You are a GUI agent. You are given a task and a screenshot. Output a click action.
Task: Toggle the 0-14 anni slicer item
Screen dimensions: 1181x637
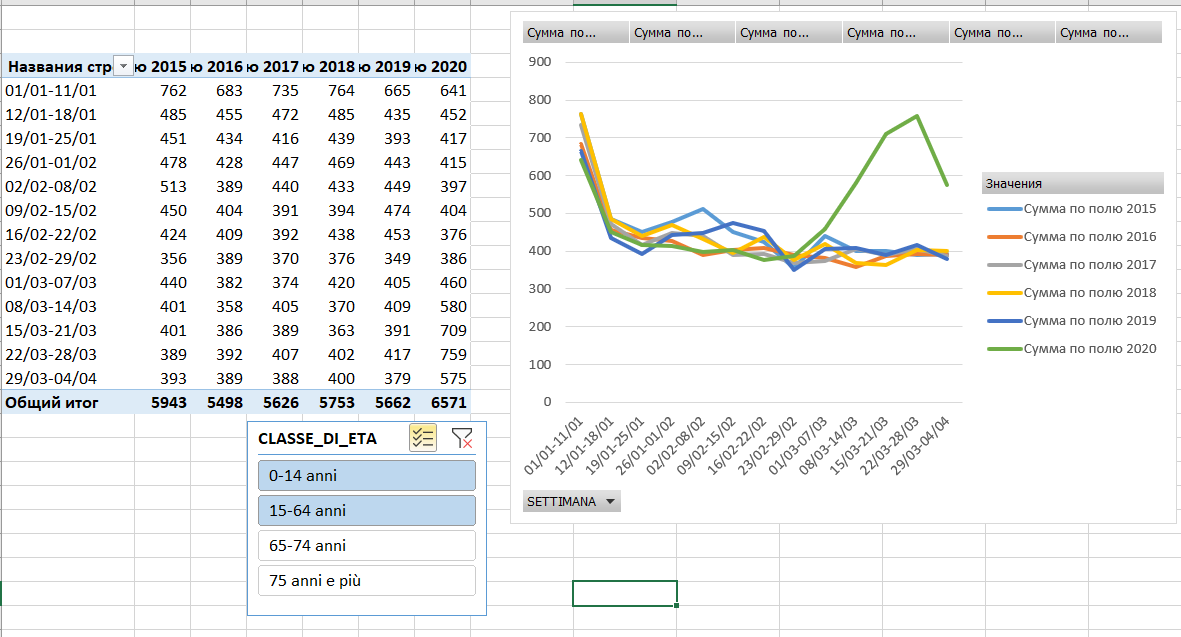point(365,475)
